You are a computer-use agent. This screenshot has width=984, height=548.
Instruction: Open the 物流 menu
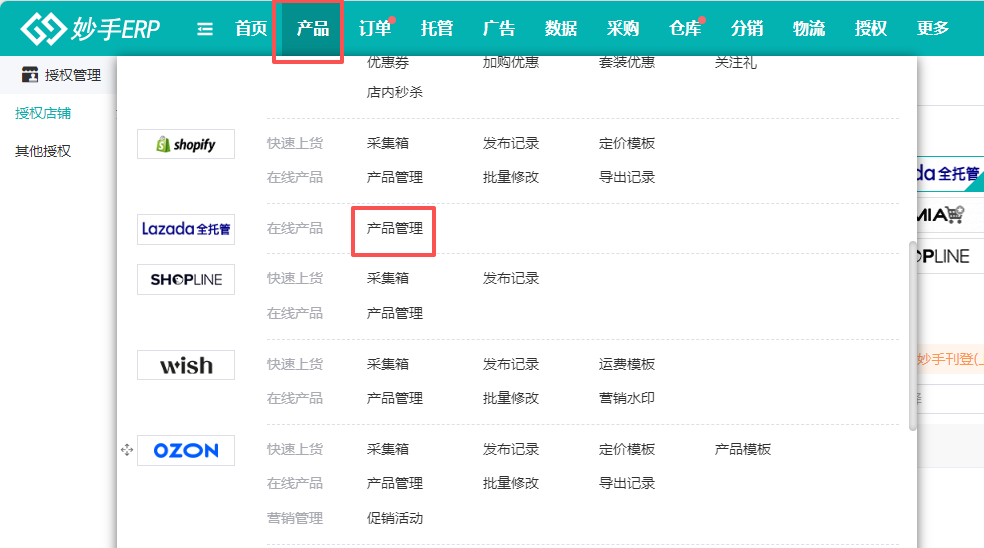(809, 28)
